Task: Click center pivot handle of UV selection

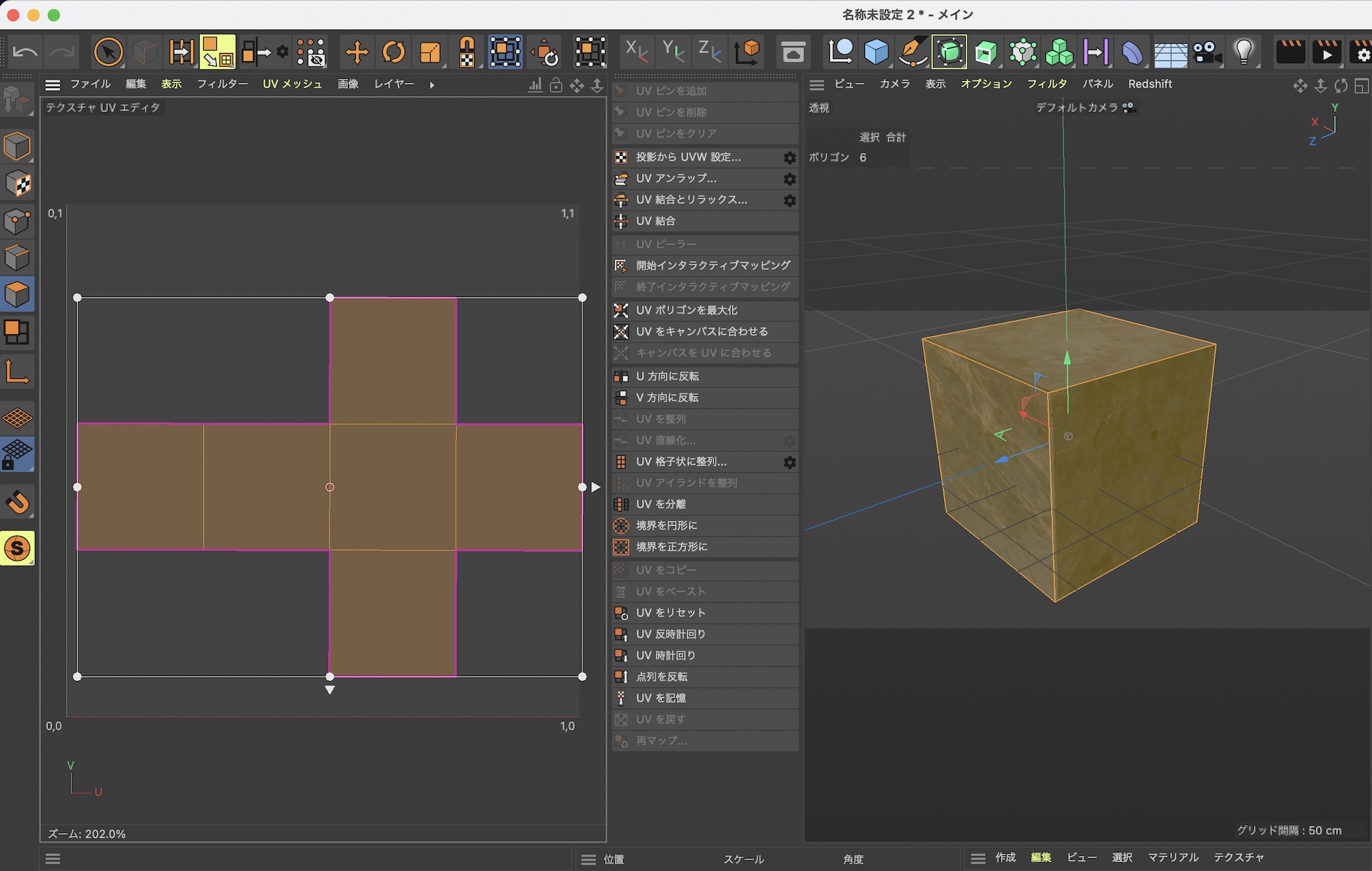Action: tap(330, 487)
